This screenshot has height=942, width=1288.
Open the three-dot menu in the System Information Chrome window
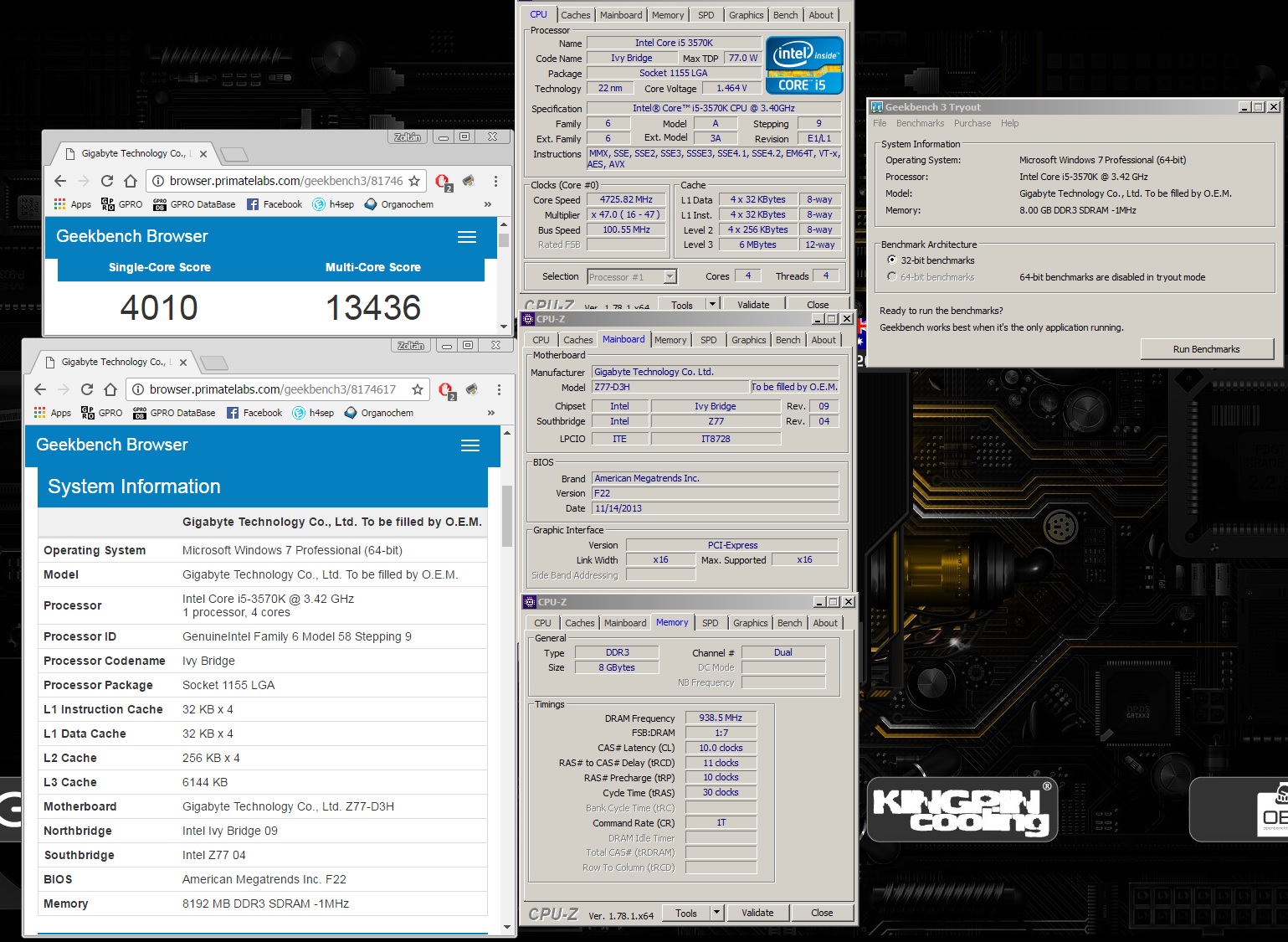(x=499, y=389)
